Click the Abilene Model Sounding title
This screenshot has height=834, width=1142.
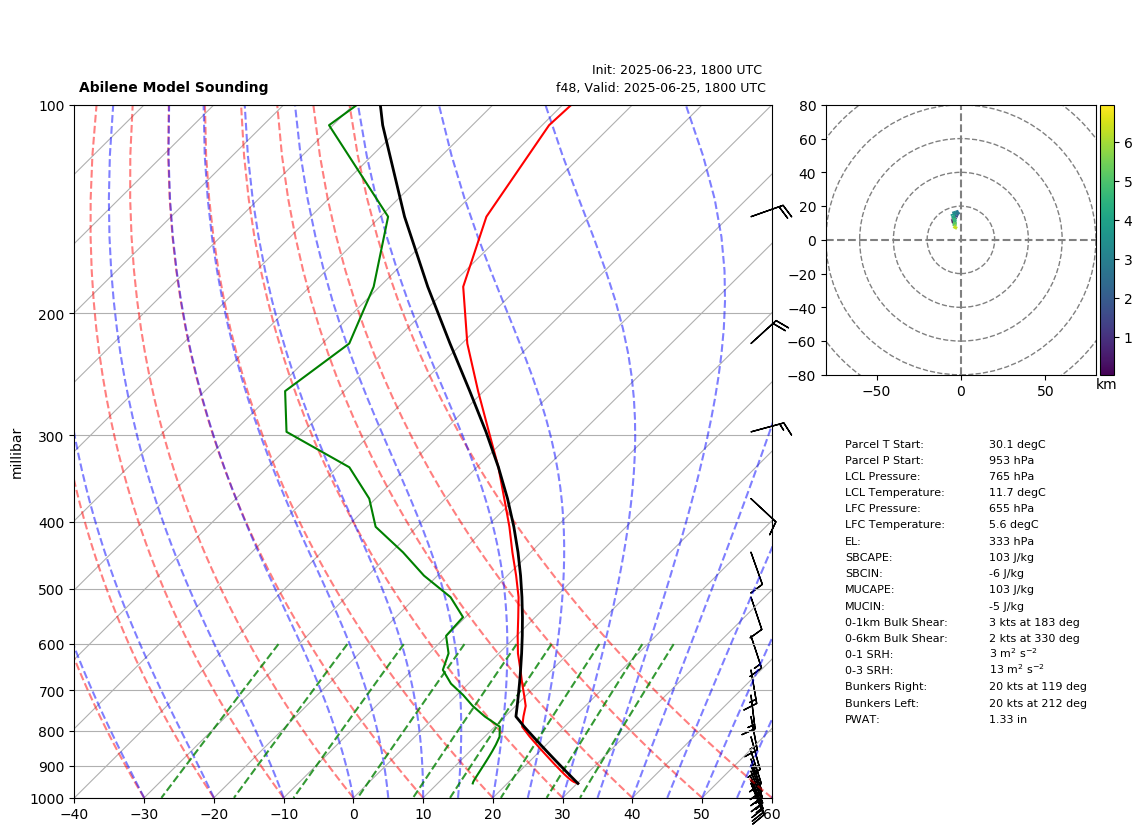pyautogui.click(x=173, y=87)
